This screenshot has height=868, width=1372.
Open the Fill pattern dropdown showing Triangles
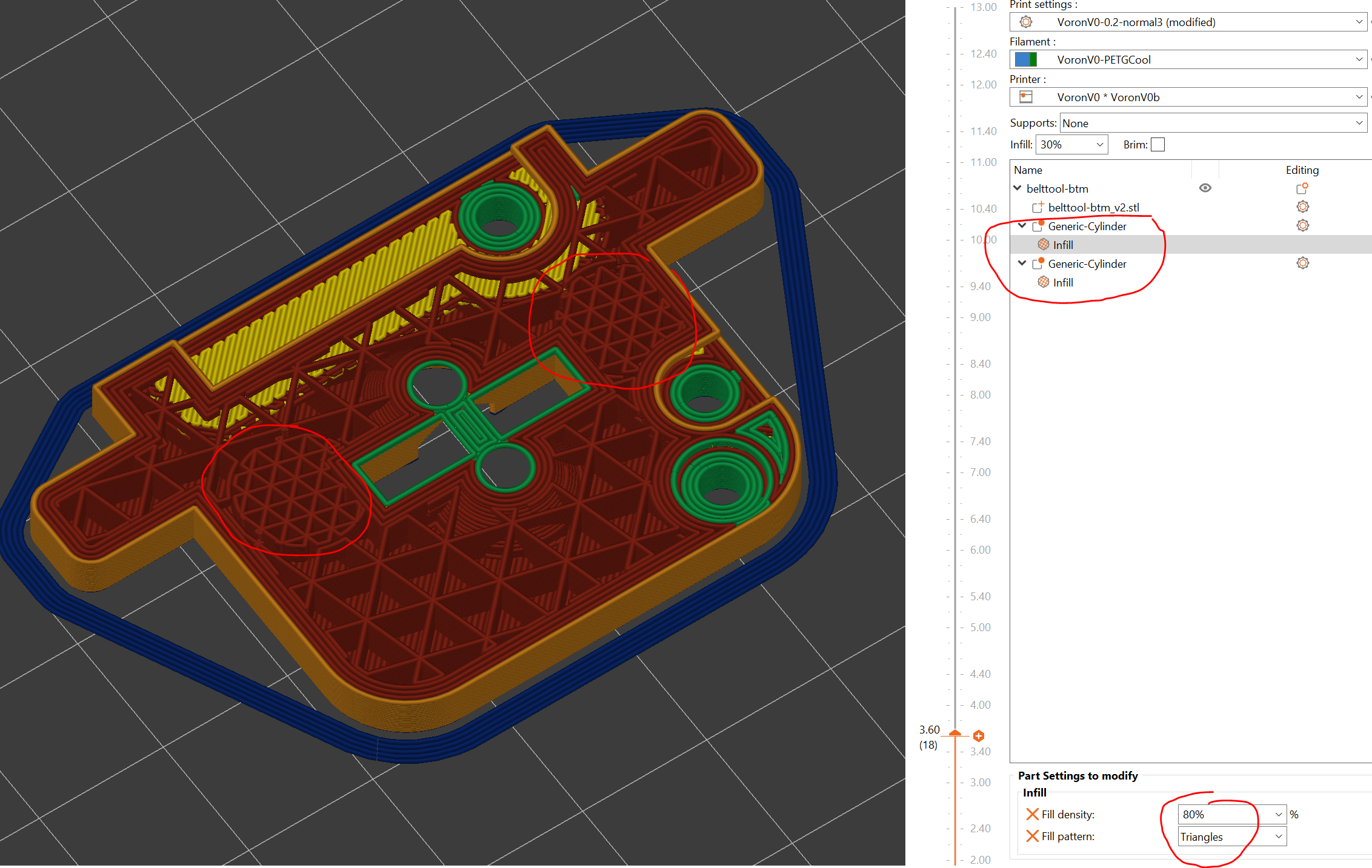pyautogui.click(x=1278, y=836)
